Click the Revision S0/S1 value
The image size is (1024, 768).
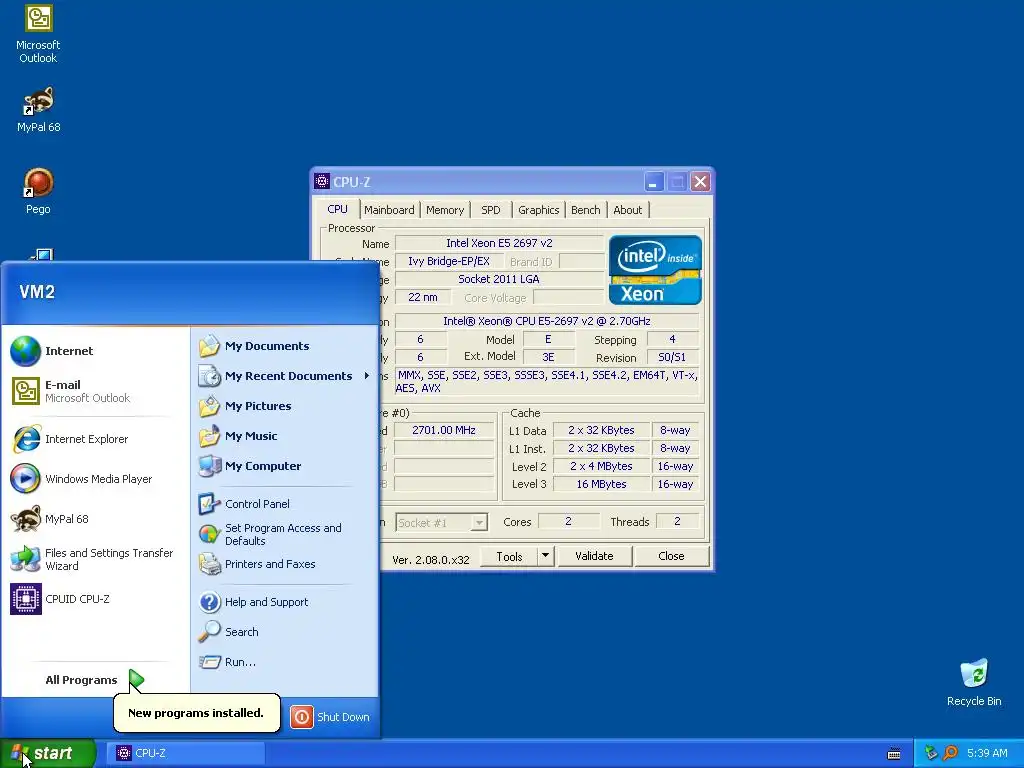click(672, 357)
